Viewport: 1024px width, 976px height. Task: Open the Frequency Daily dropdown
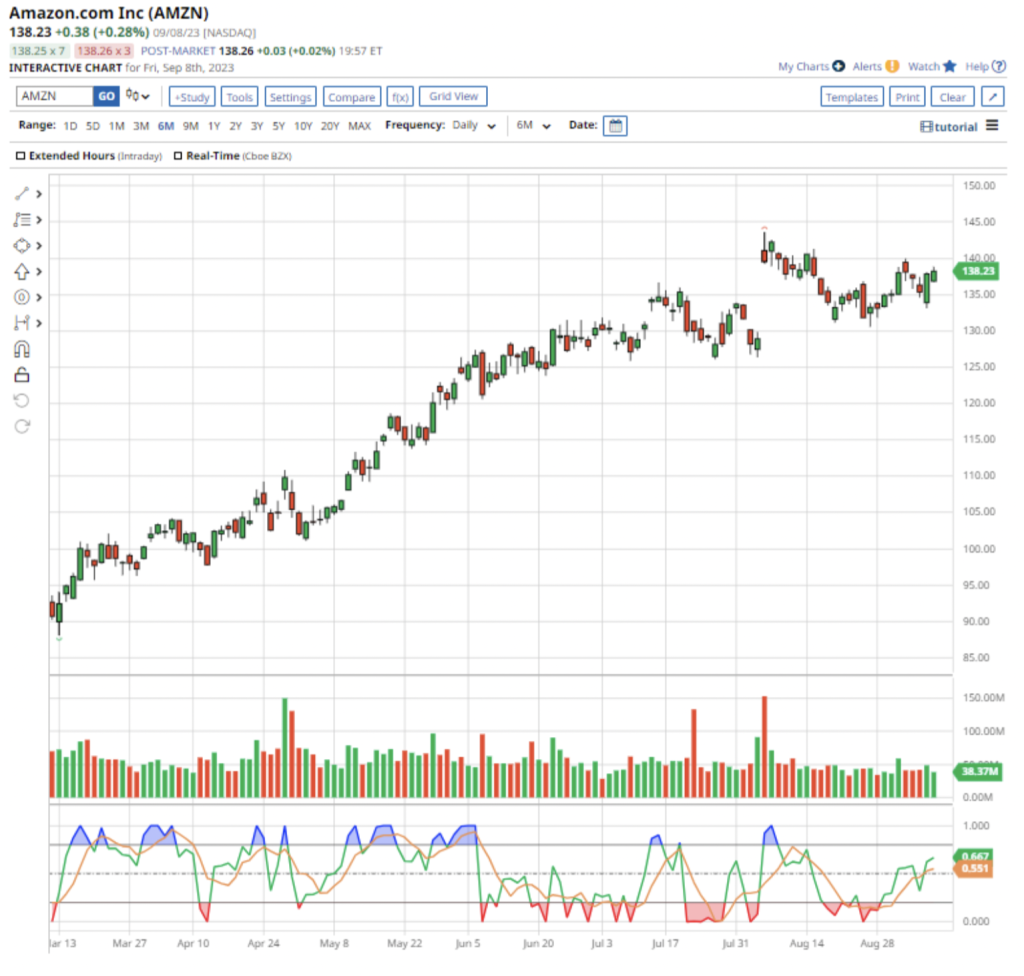coord(473,125)
